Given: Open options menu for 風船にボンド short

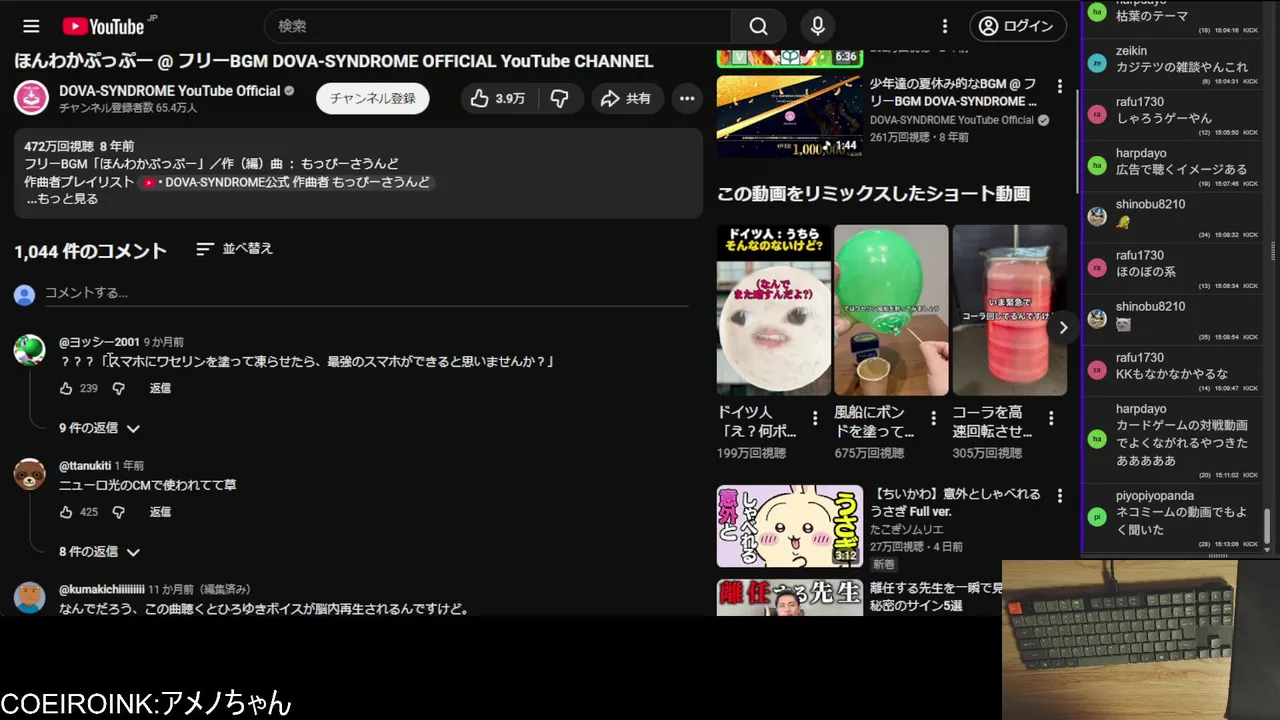Looking at the screenshot, I should click(x=933, y=418).
